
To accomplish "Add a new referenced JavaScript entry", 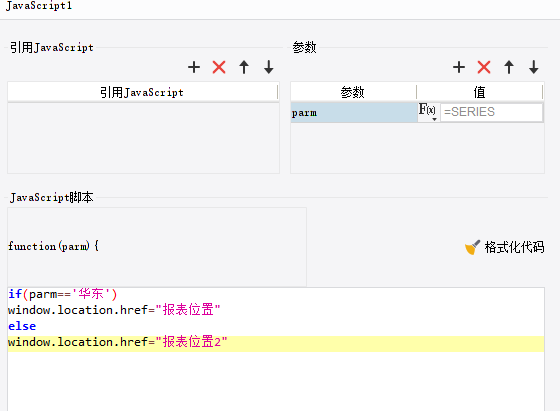I will (194, 67).
